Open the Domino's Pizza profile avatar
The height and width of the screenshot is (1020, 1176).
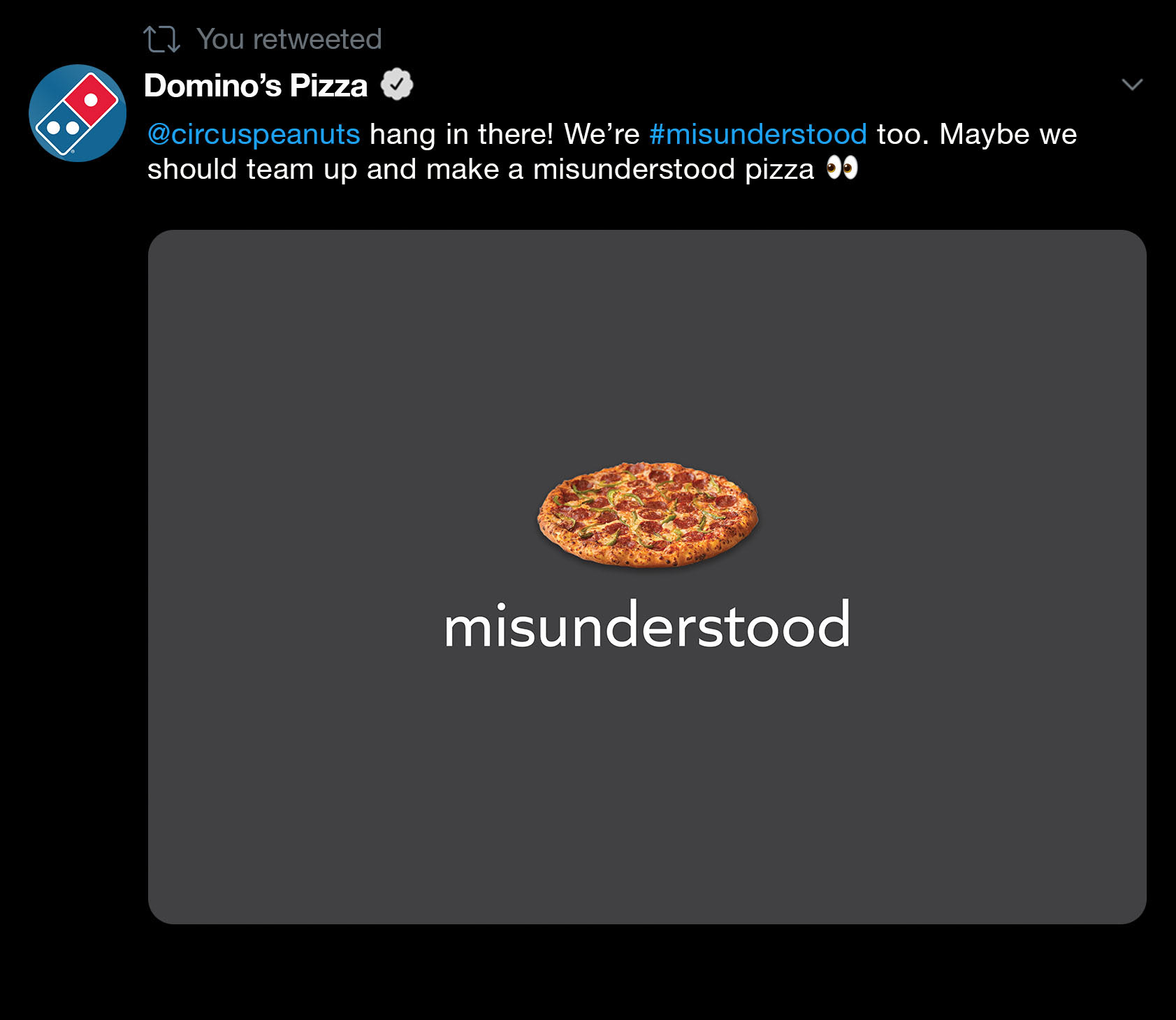point(78,113)
